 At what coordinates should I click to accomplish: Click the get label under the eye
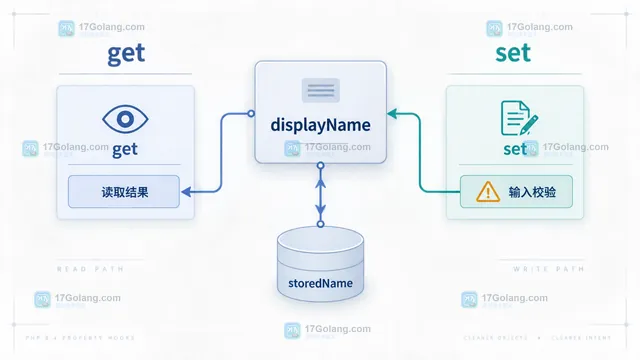tap(125, 149)
